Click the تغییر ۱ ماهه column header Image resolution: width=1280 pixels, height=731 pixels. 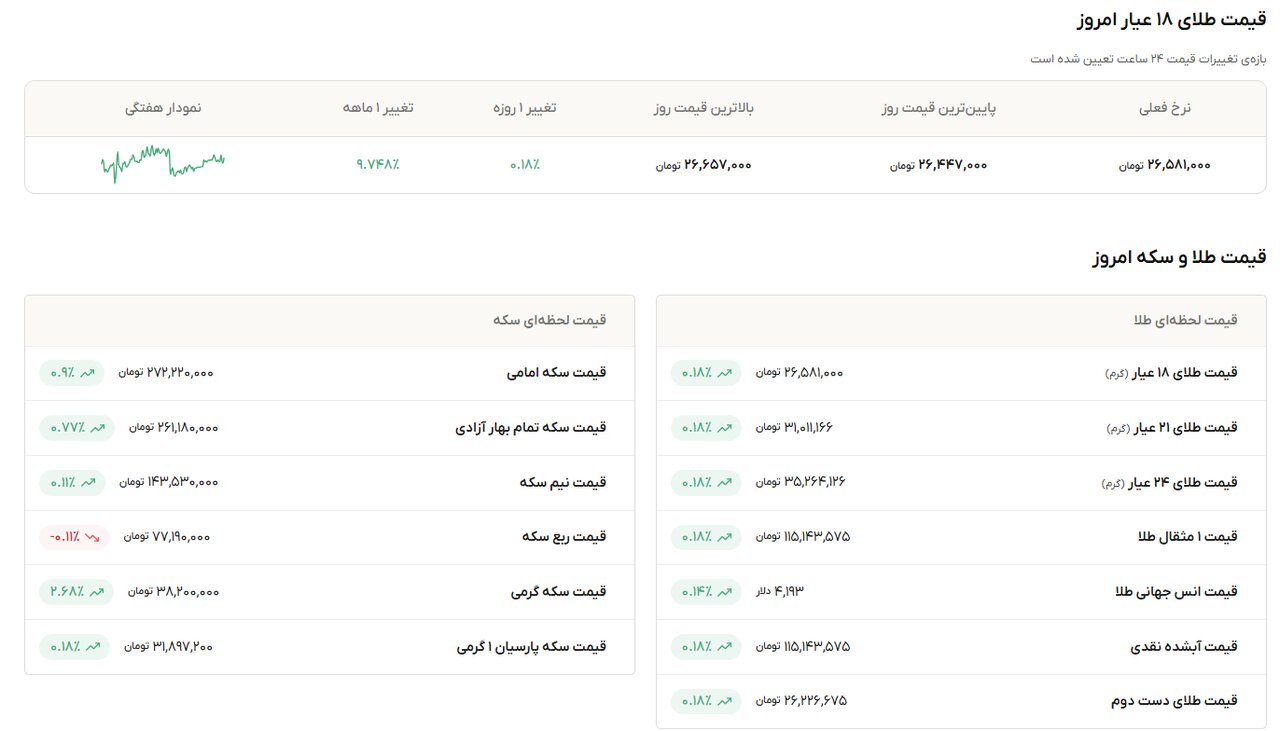(x=378, y=108)
